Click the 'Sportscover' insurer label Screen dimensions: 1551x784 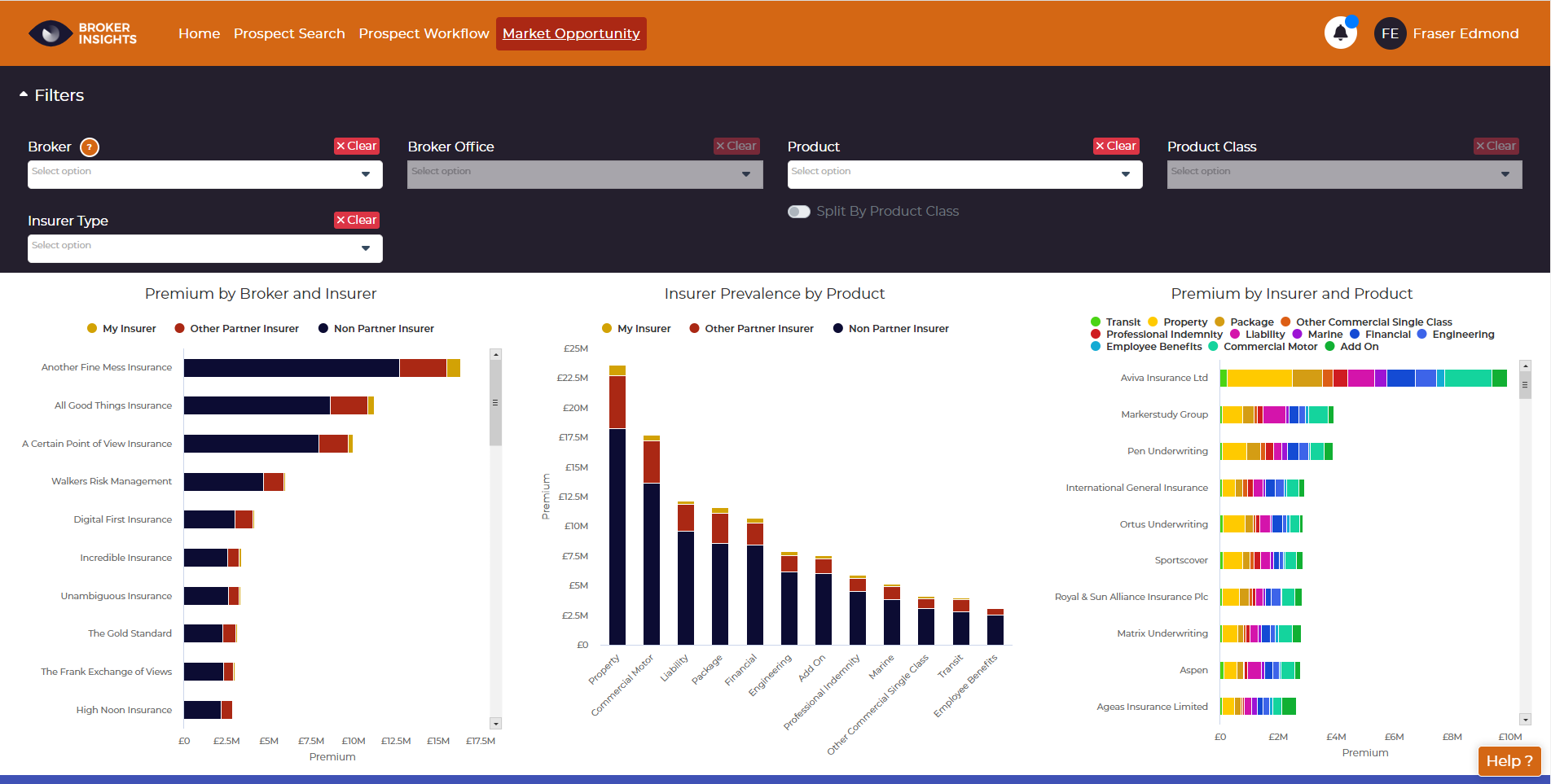[x=1181, y=560]
